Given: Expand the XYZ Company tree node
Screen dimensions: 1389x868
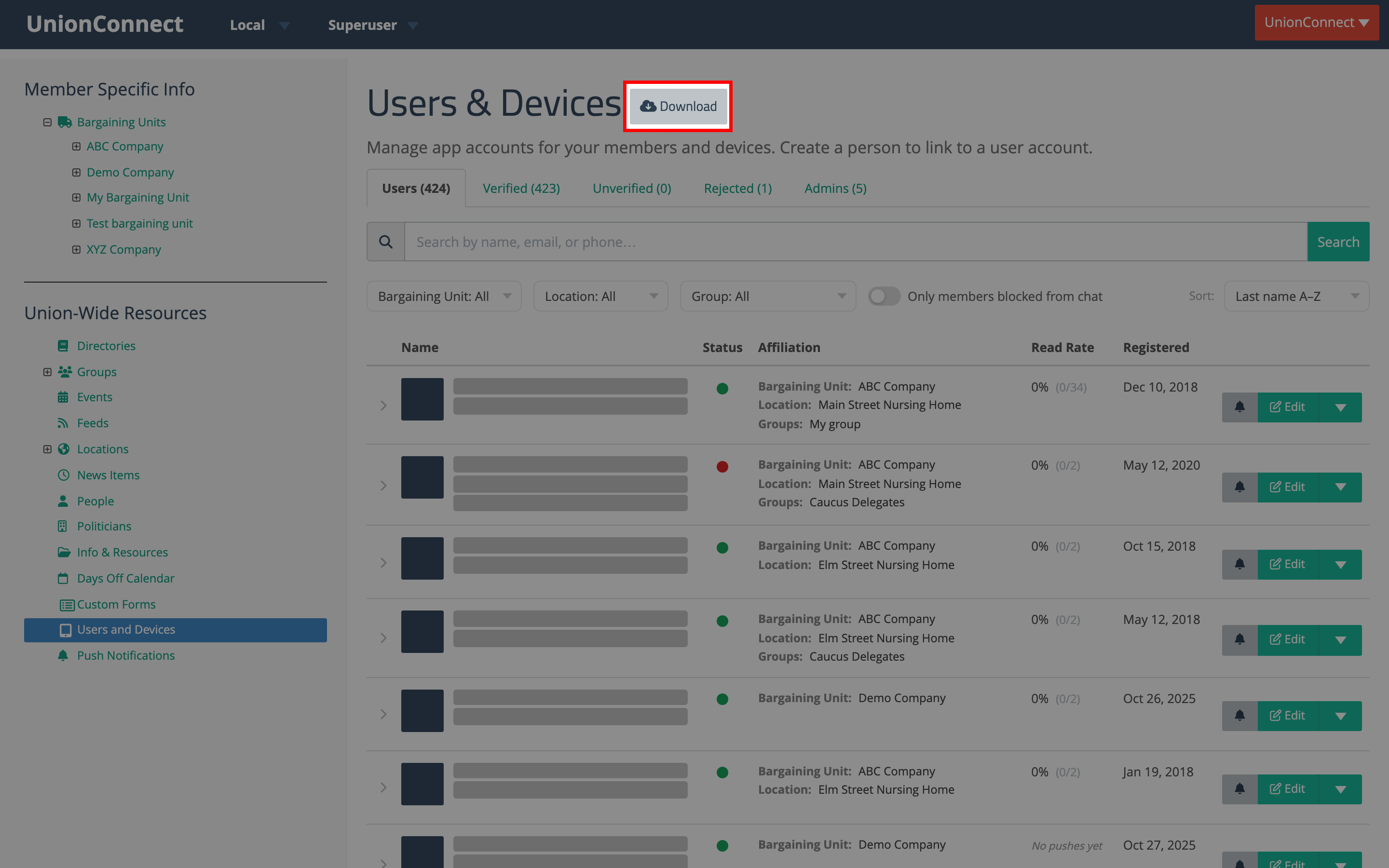Looking at the screenshot, I should 76,249.
